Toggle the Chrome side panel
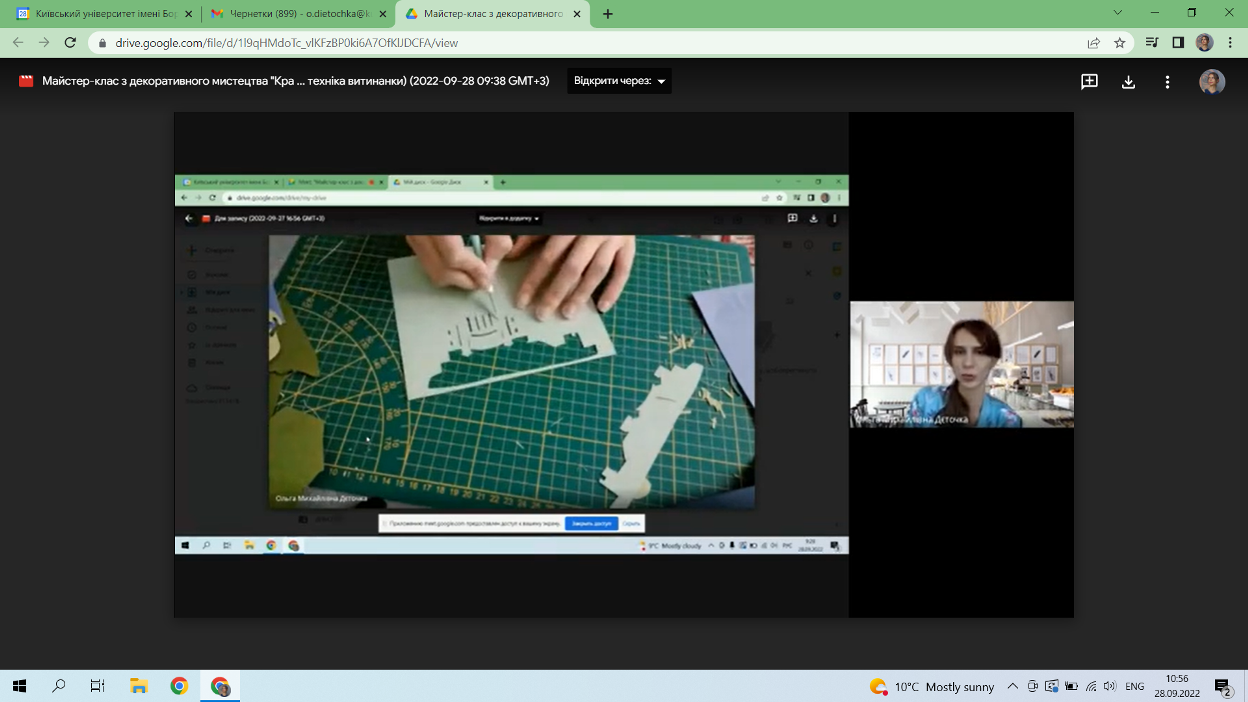Viewport: 1248px width, 702px height. click(x=1178, y=43)
